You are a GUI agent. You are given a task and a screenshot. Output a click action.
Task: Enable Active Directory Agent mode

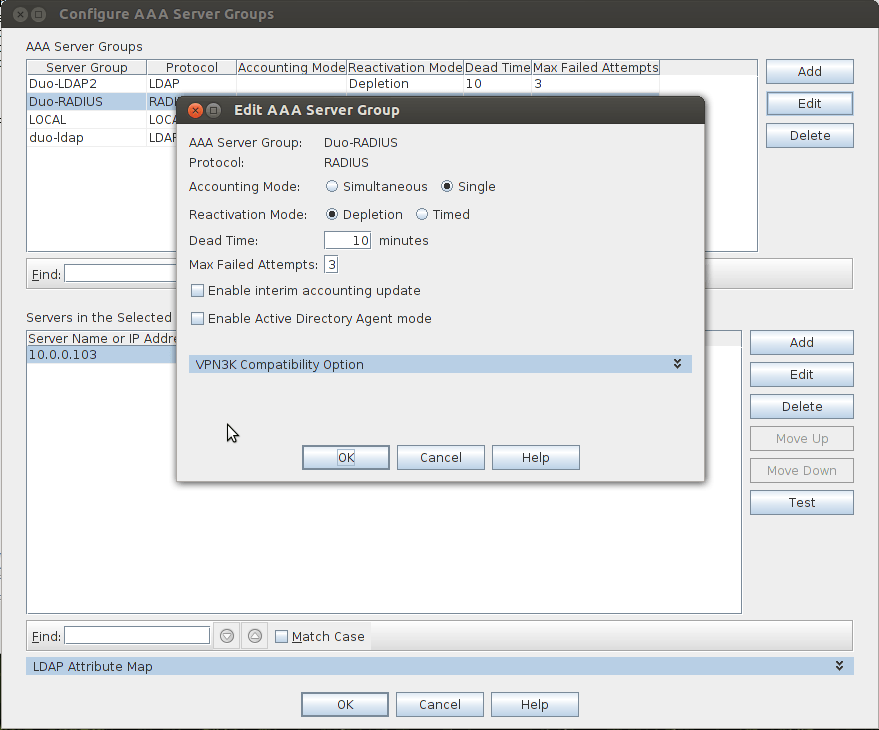(197, 318)
